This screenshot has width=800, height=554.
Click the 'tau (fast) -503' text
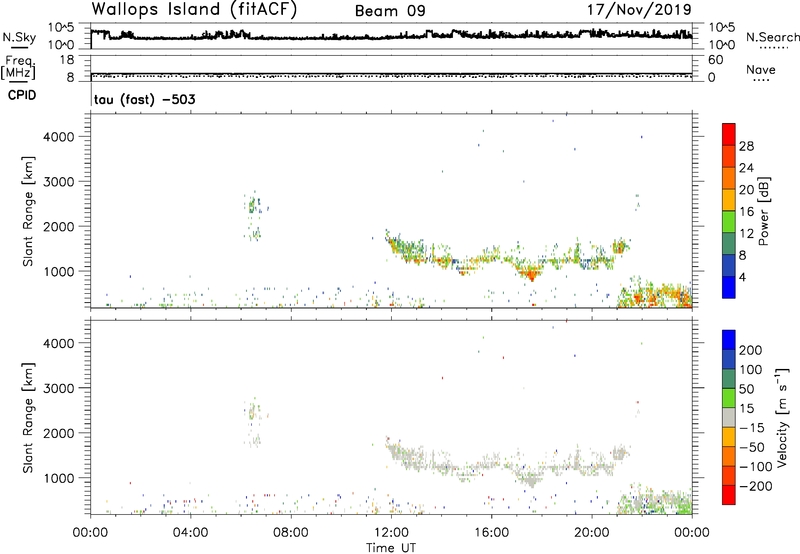[144, 99]
